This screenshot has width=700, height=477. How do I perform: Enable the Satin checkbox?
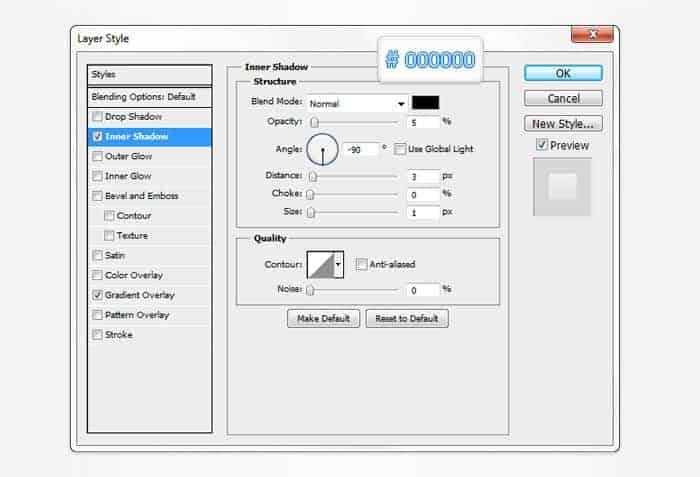(x=97, y=255)
